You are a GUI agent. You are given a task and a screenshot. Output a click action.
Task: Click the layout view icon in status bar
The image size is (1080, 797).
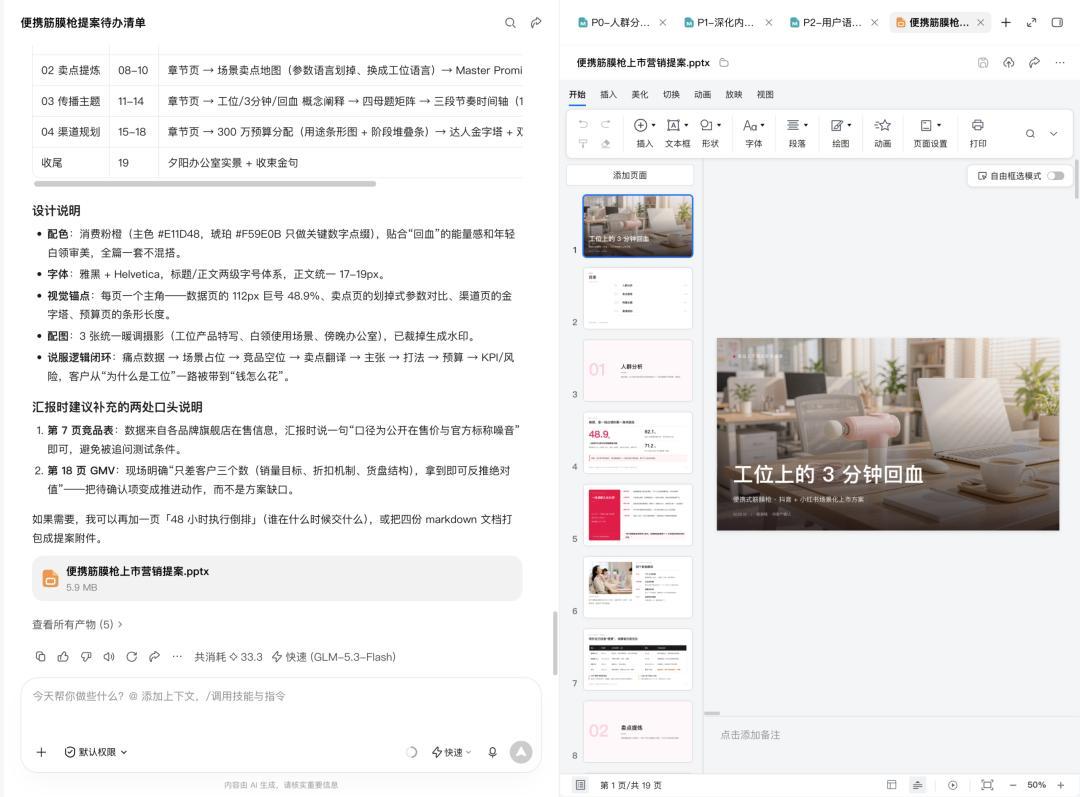891,785
